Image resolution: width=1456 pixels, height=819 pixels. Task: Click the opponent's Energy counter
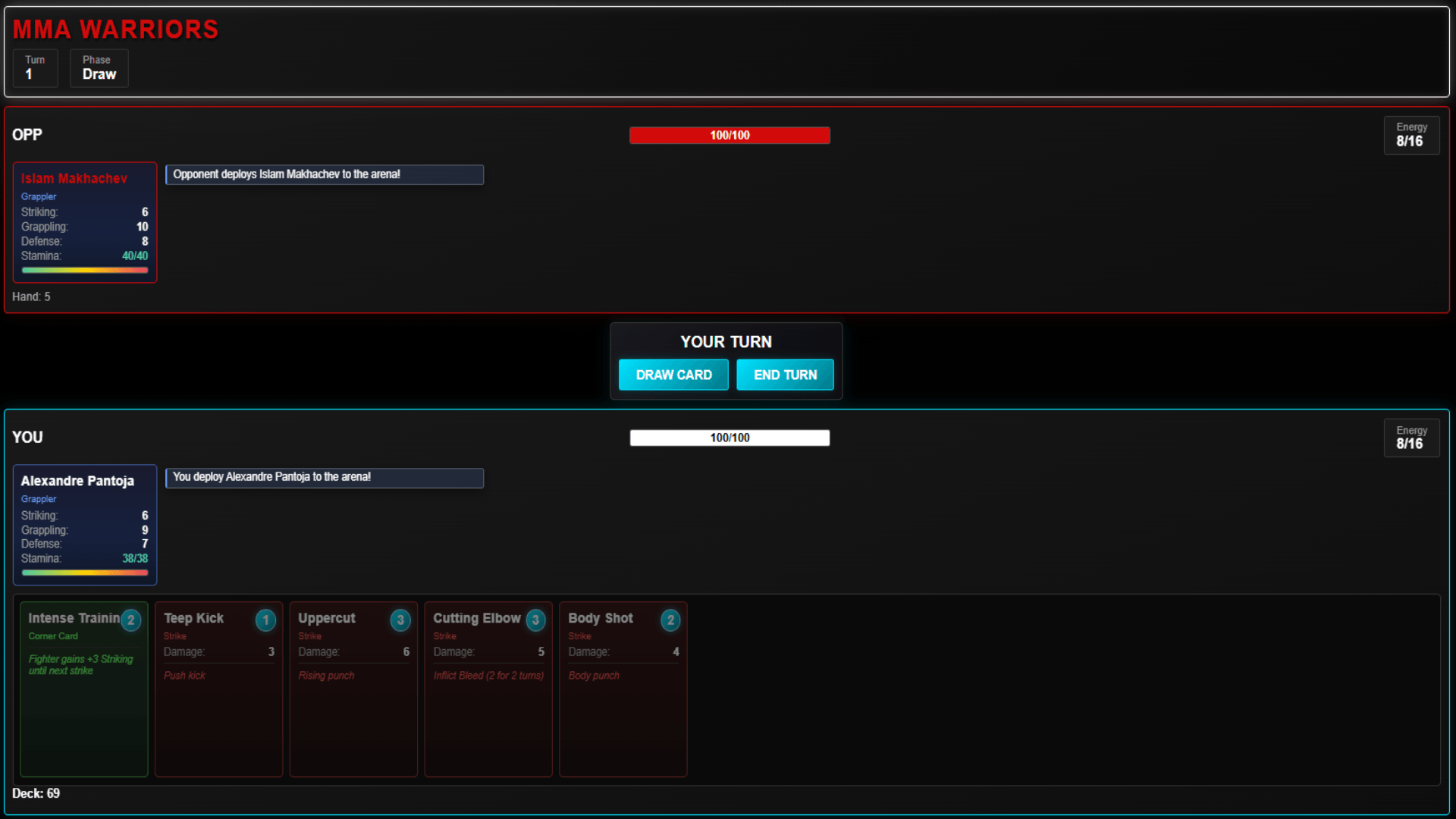(1411, 135)
